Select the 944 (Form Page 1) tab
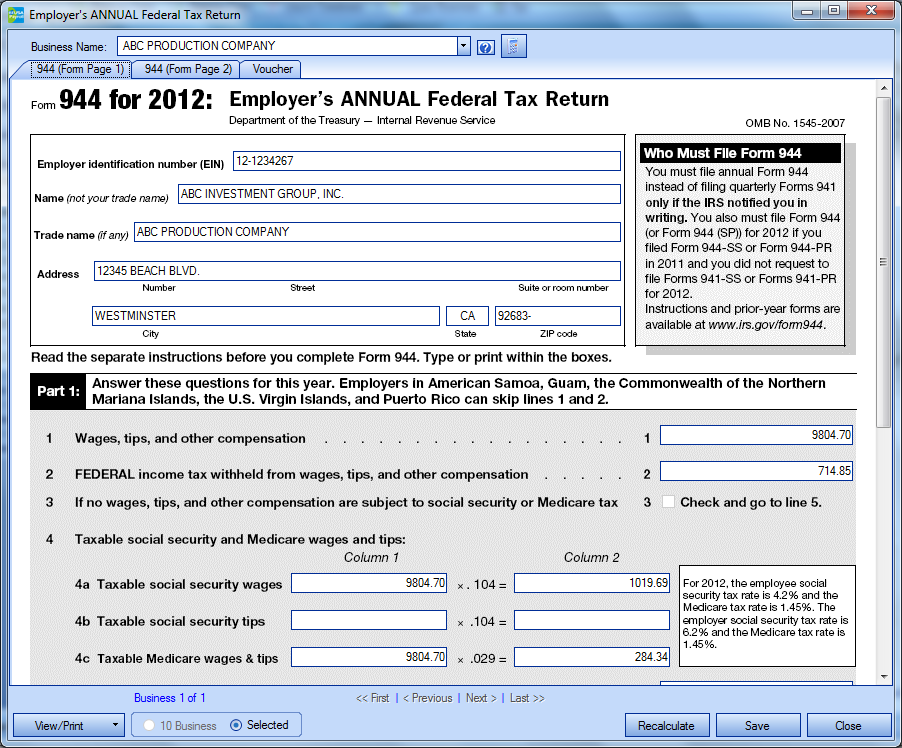Image resolution: width=902 pixels, height=748 pixels. coord(80,69)
